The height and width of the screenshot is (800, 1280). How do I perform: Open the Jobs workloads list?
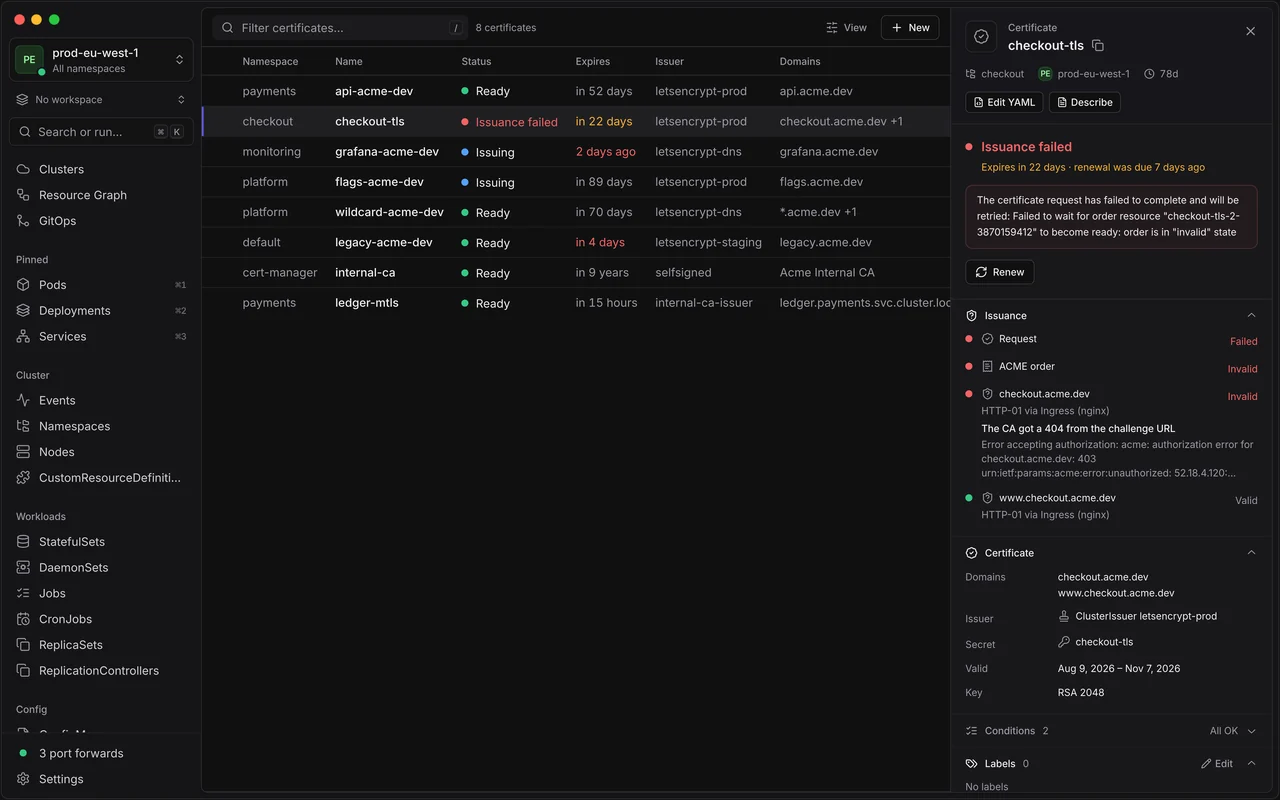pos(101,593)
